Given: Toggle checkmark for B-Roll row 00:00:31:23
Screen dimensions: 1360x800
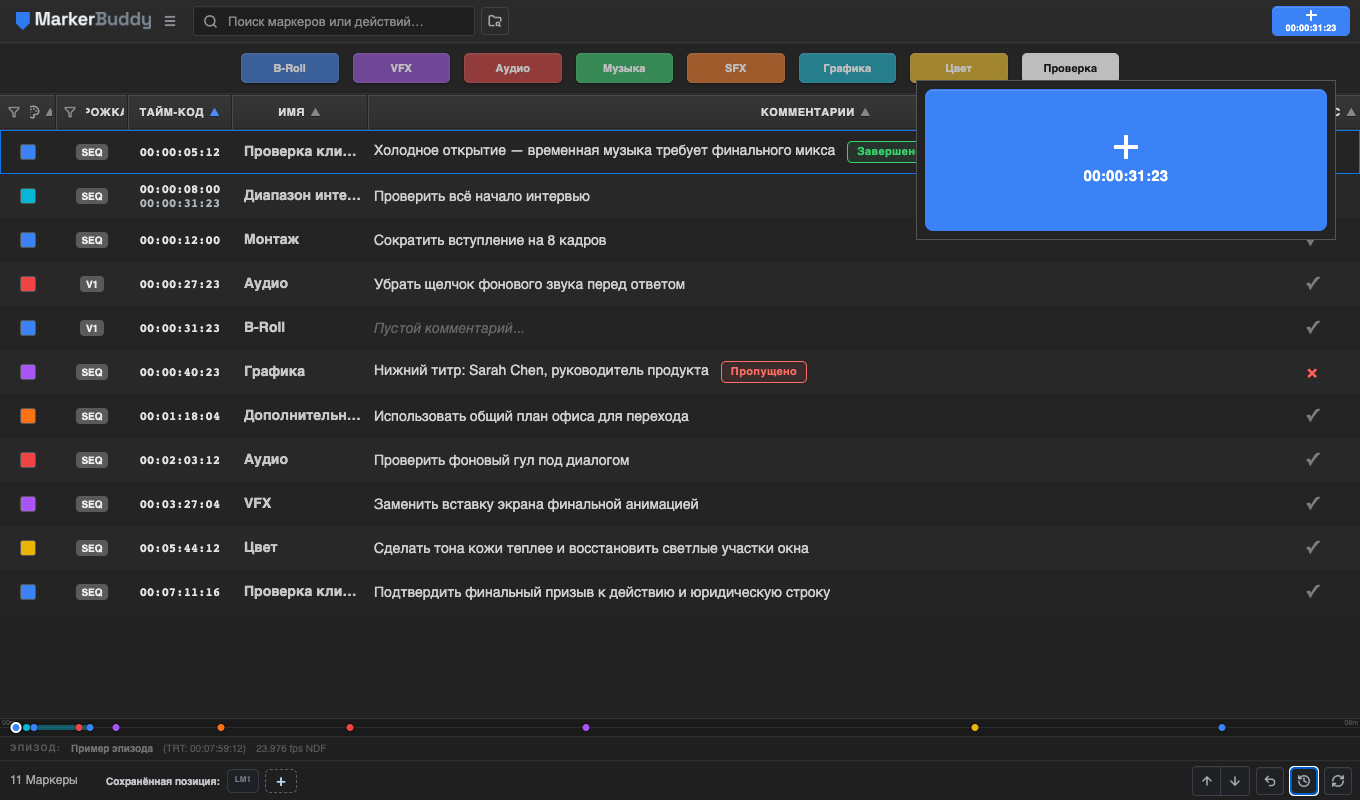Looking at the screenshot, I should 1313,328.
